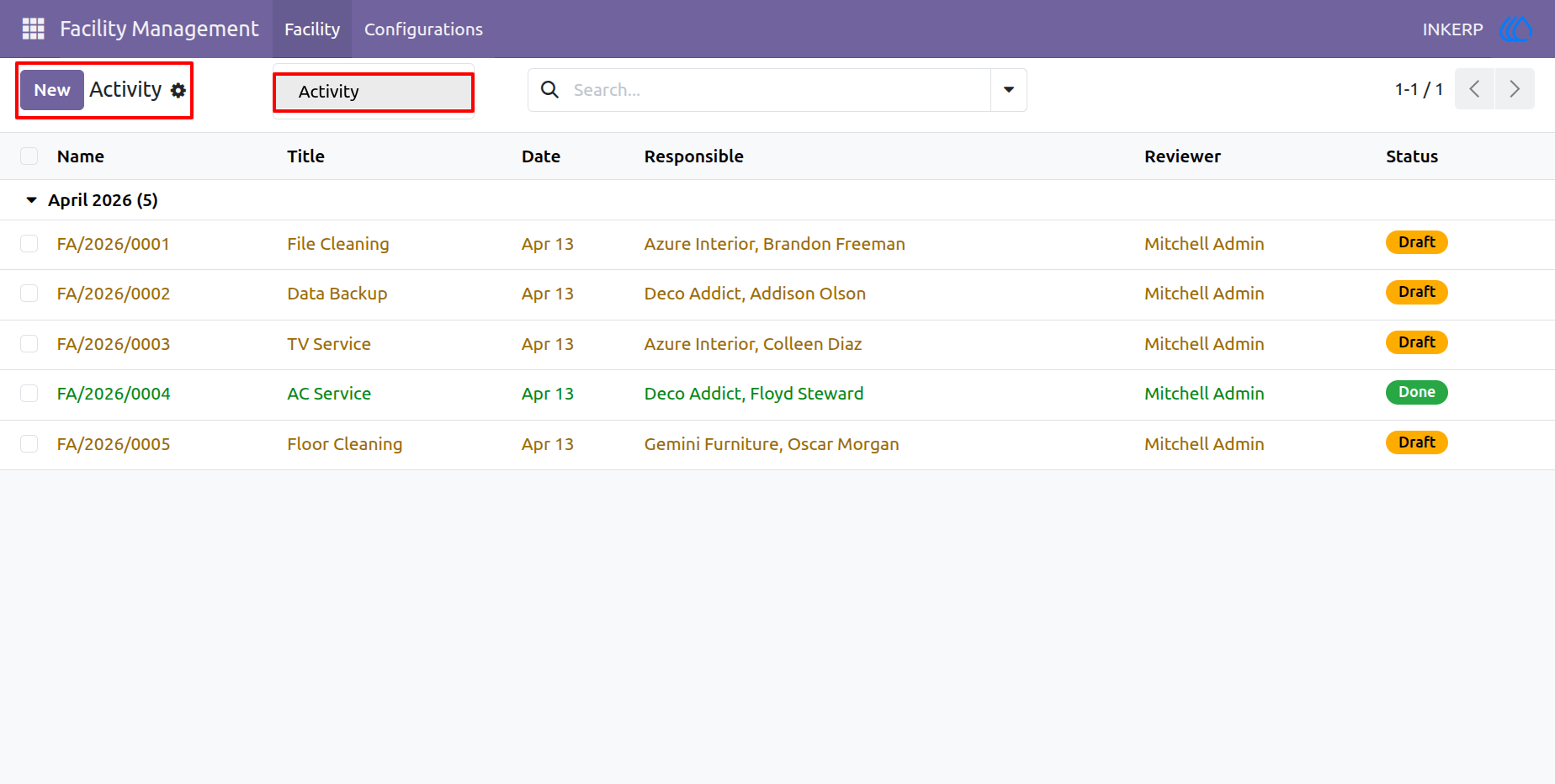Create a New activity record
Screen dimensions: 1555x784
pos(52,90)
